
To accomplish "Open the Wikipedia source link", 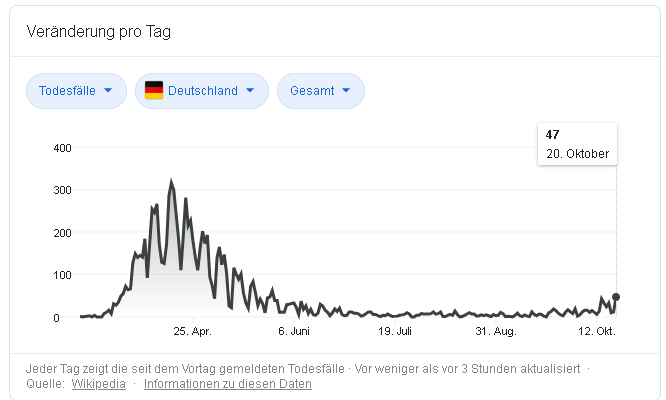I will click(98, 384).
